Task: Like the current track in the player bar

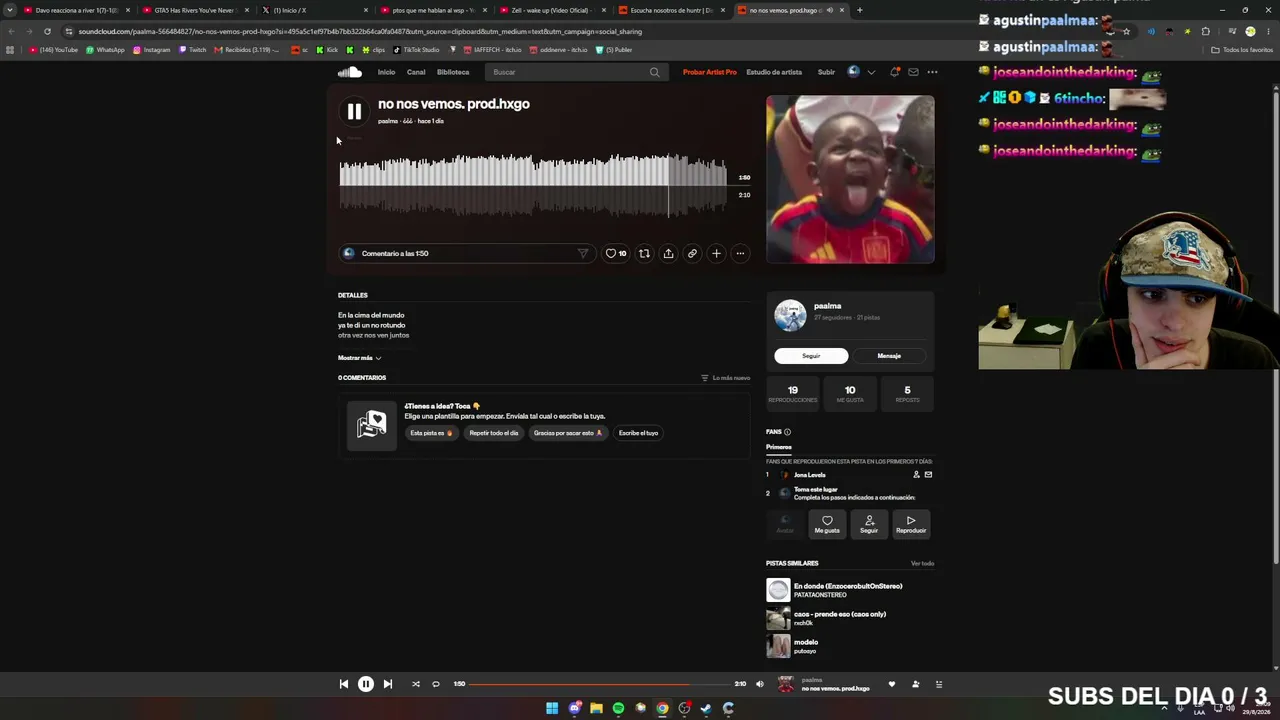Action: [x=892, y=685]
